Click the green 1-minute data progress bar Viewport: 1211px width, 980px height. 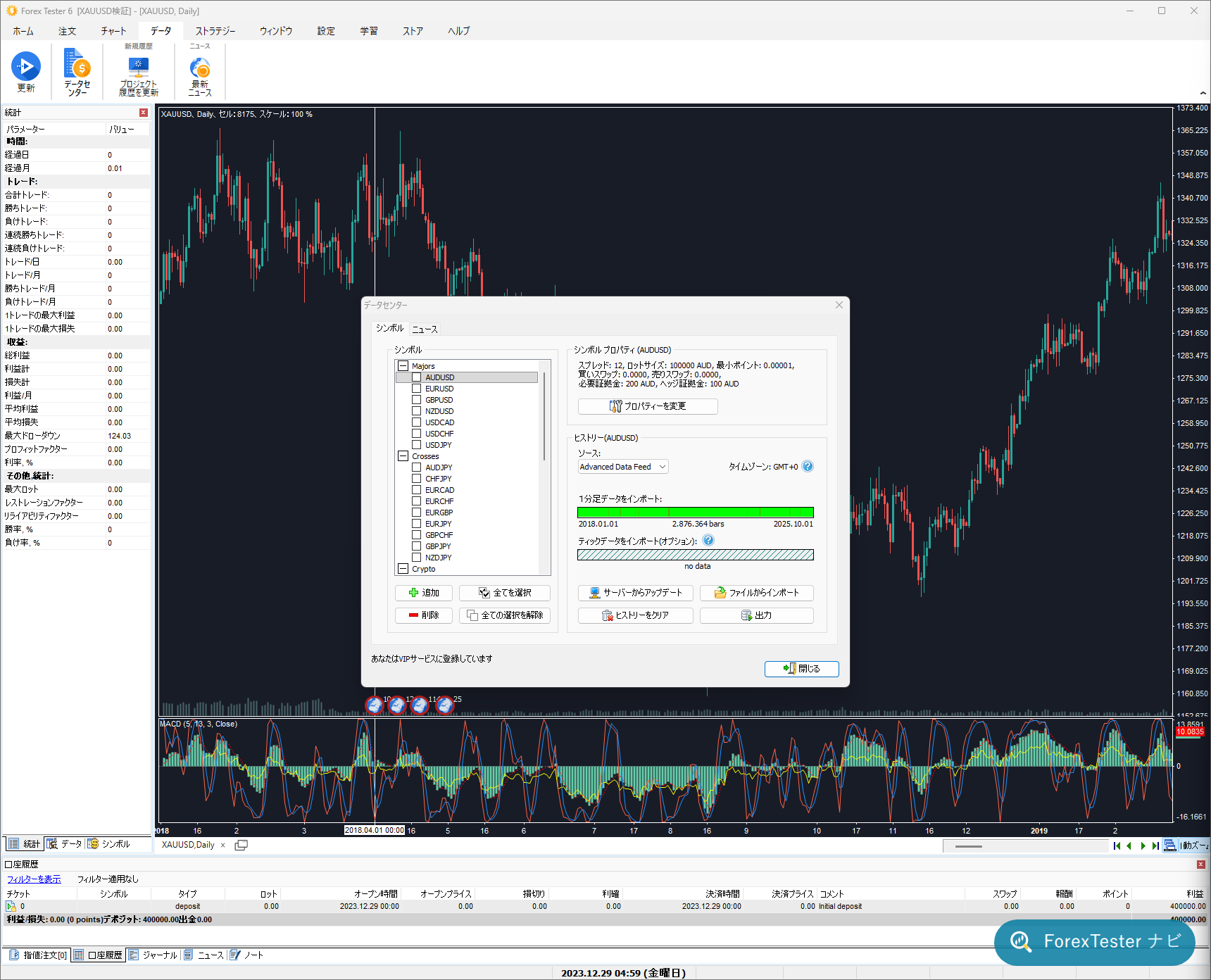[x=696, y=513]
